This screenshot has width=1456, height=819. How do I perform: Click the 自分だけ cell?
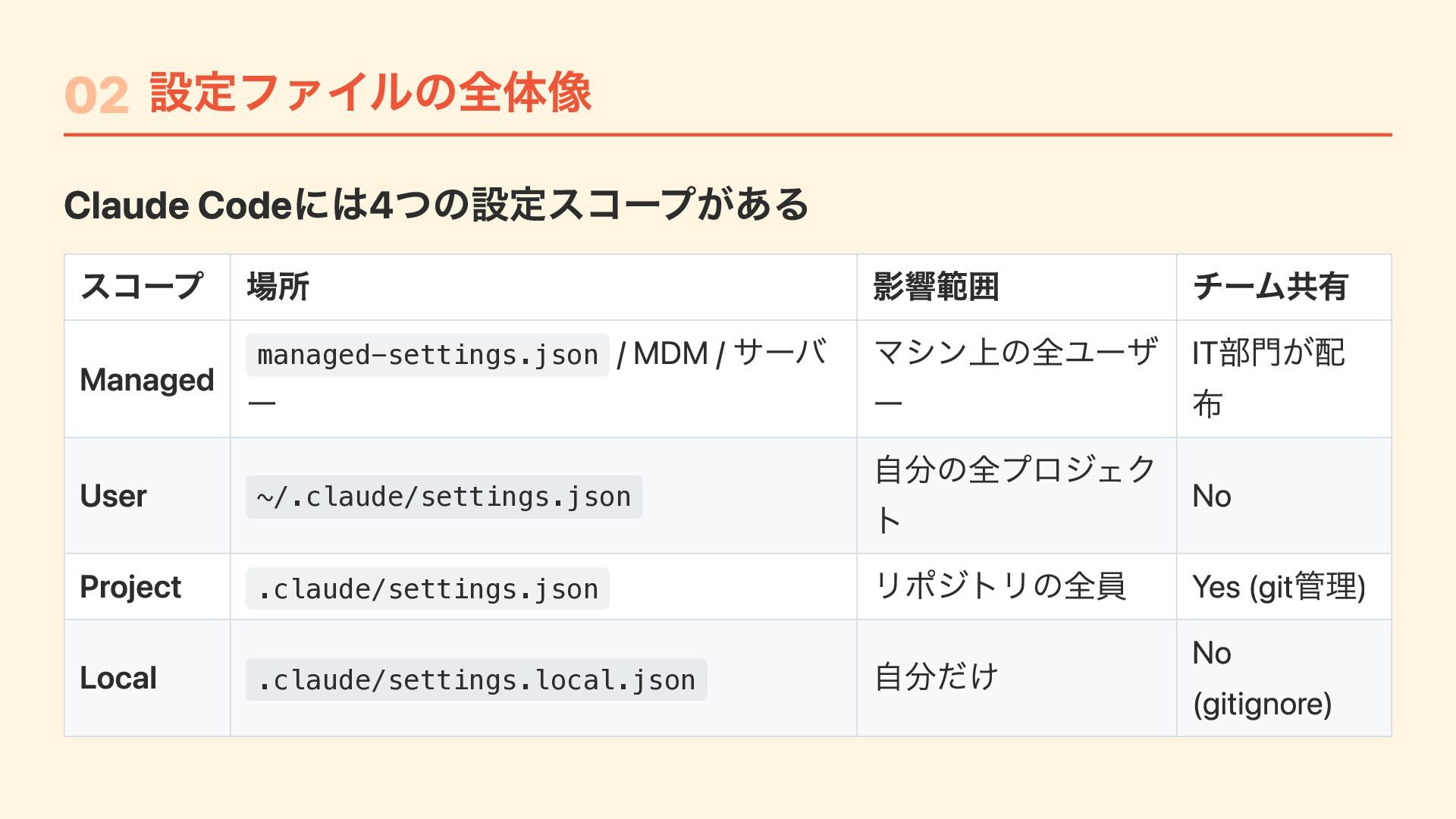936,677
